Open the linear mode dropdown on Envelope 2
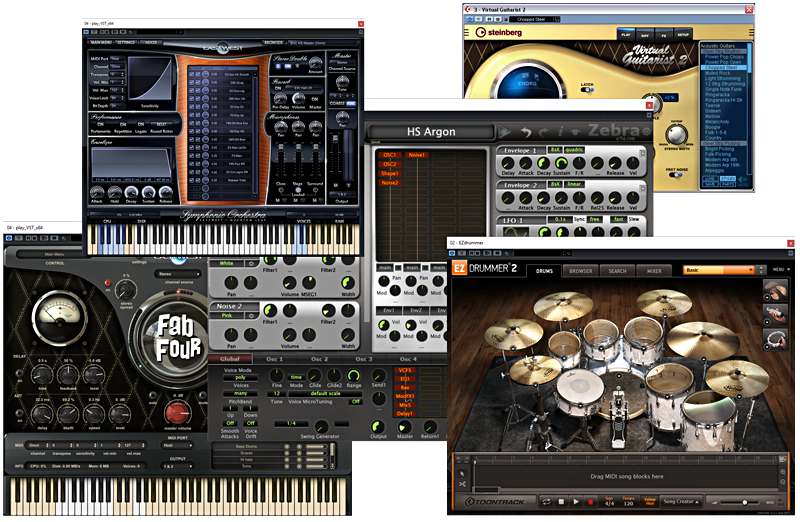 574,184
